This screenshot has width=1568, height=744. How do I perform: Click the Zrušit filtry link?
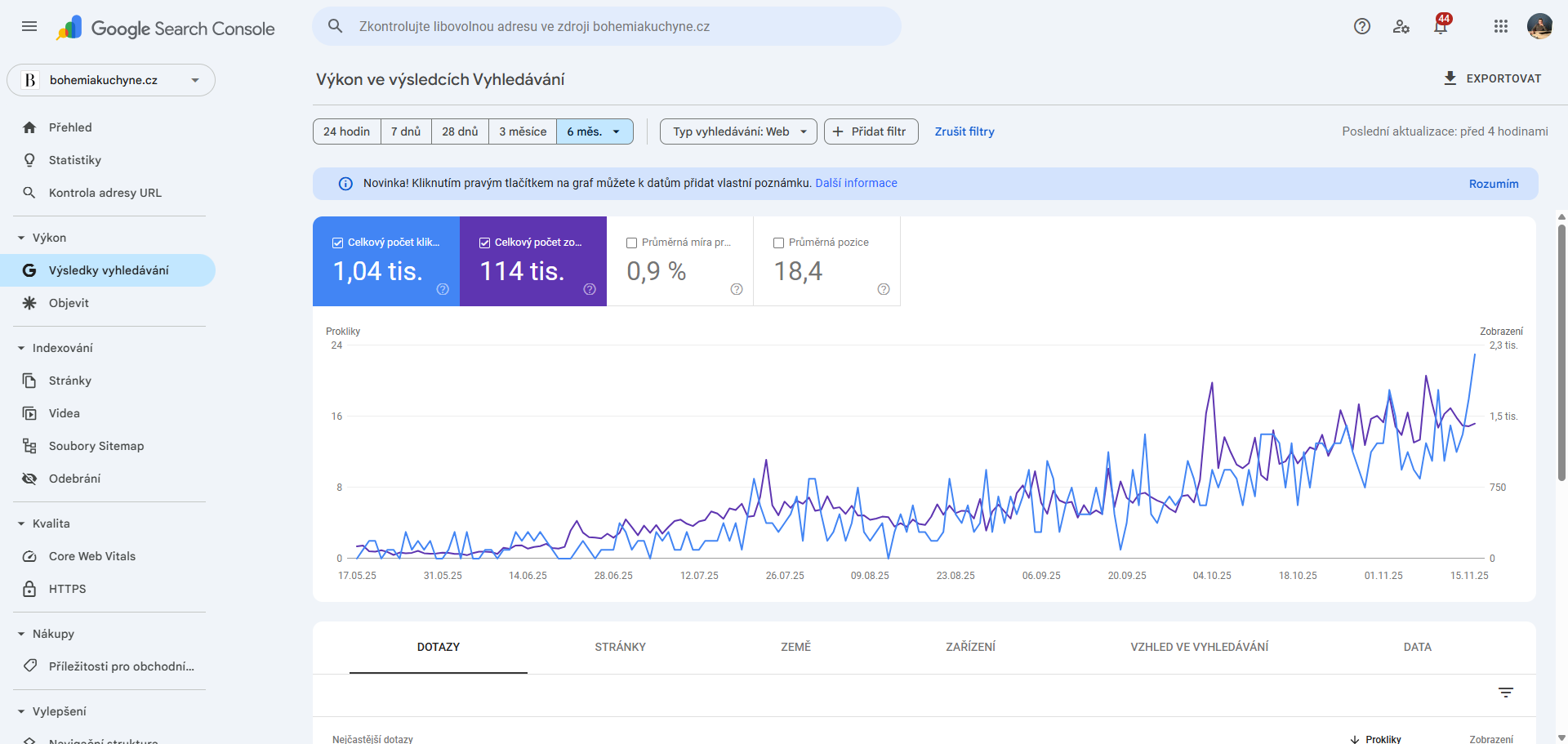click(x=964, y=131)
